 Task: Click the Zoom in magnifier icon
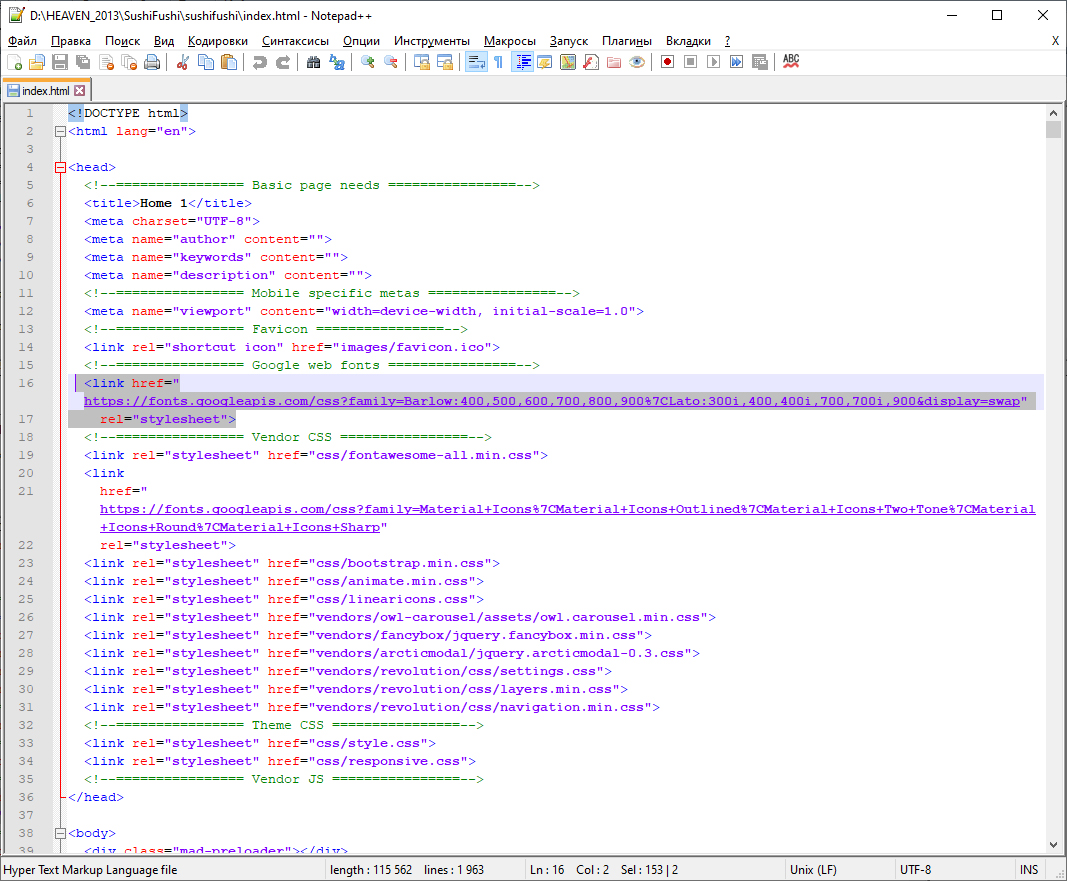coord(368,62)
